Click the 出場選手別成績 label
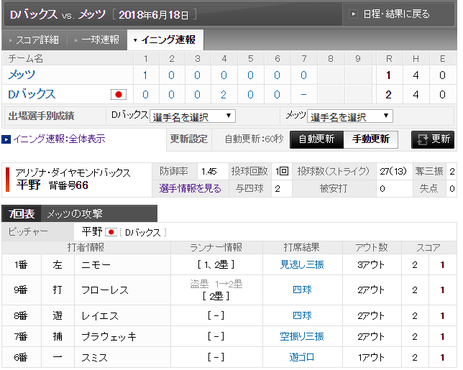Viewport: 463px width, 370px height. tap(41, 116)
